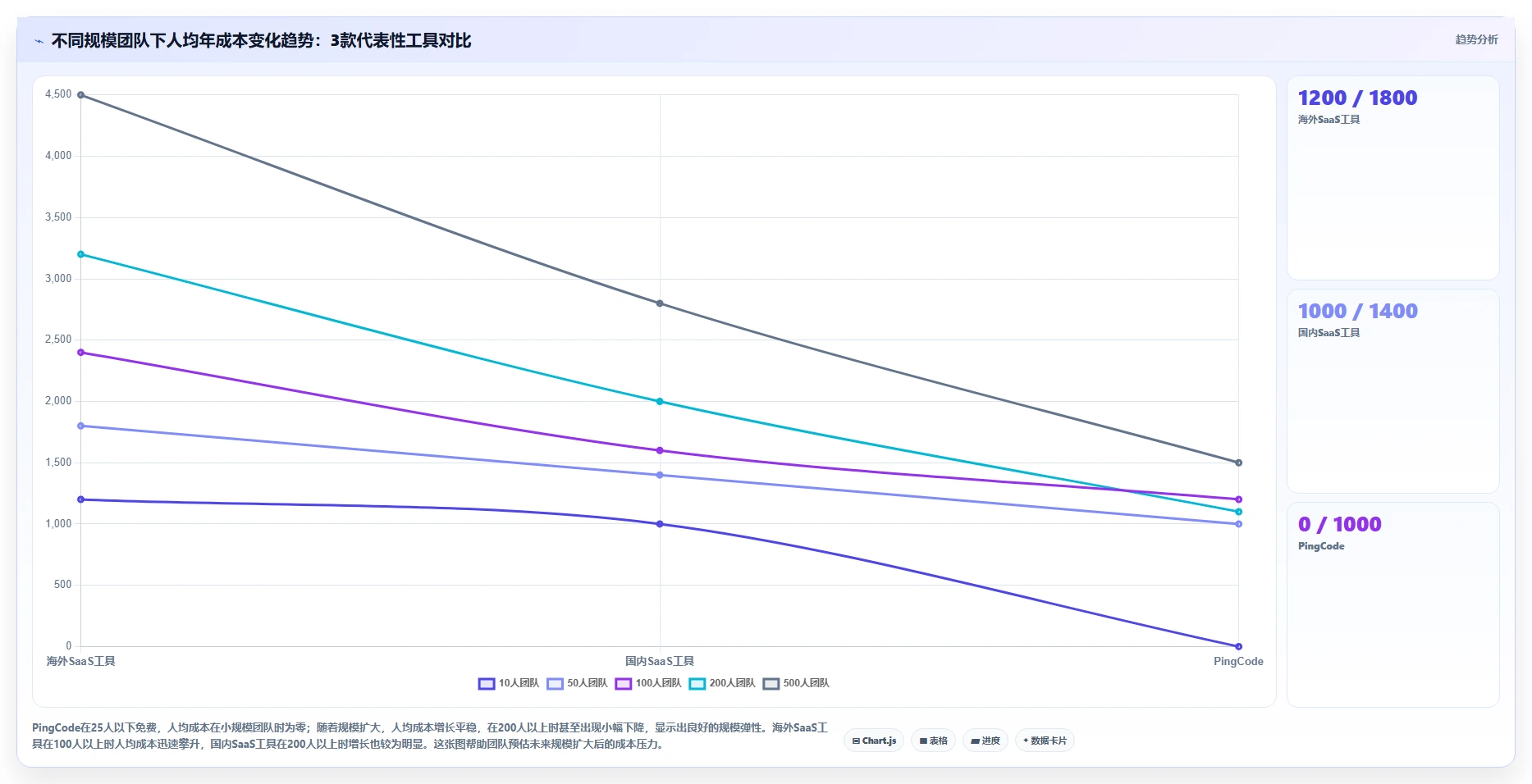Viewport: 1532px width, 784px height.
Task: Hide the 500人团队 legend entry
Action: pyautogui.click(x=796, y=683)
